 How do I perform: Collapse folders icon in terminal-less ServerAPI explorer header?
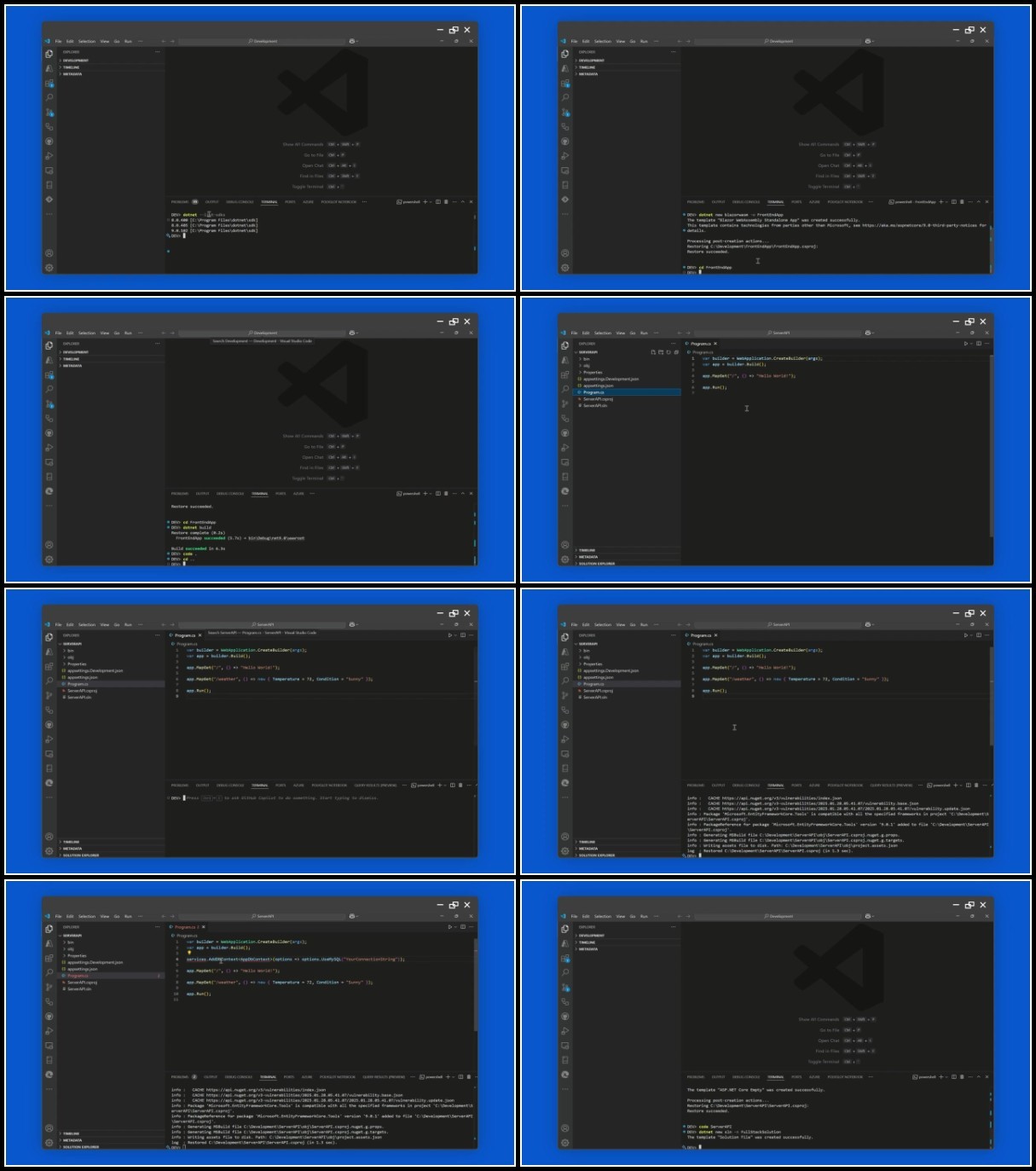(676, 352)
